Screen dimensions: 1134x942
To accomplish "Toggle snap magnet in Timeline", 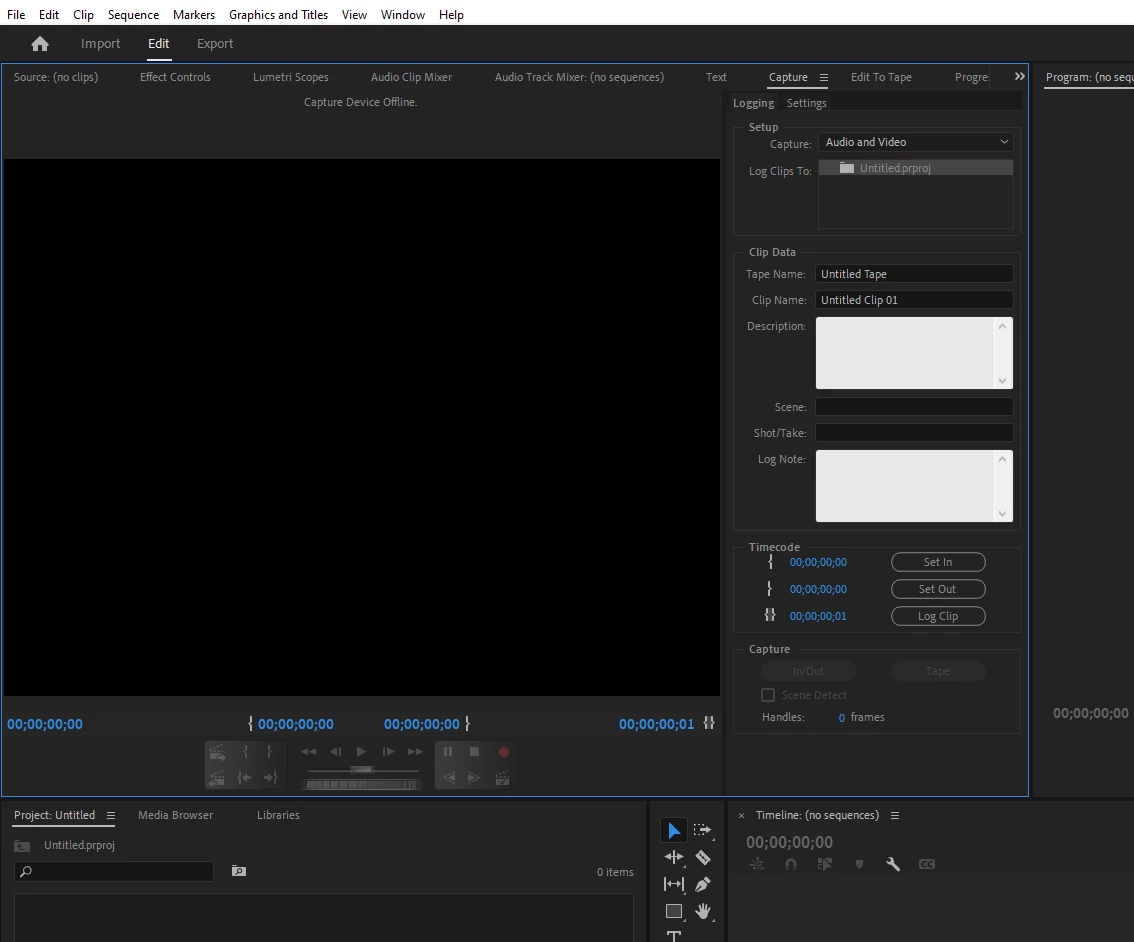I will (790, 864).
